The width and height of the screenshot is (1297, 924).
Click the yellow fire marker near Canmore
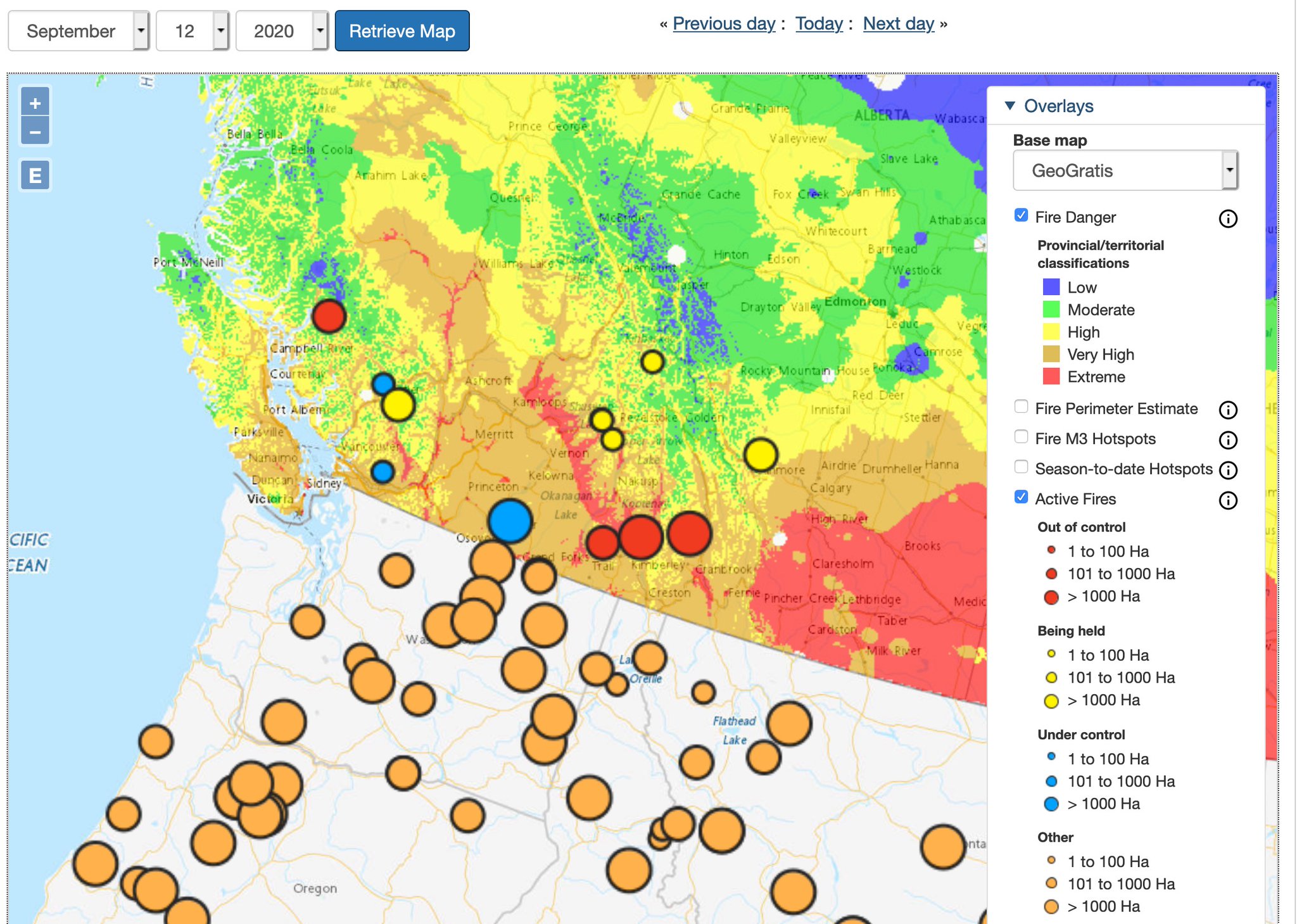coord(761,455)
